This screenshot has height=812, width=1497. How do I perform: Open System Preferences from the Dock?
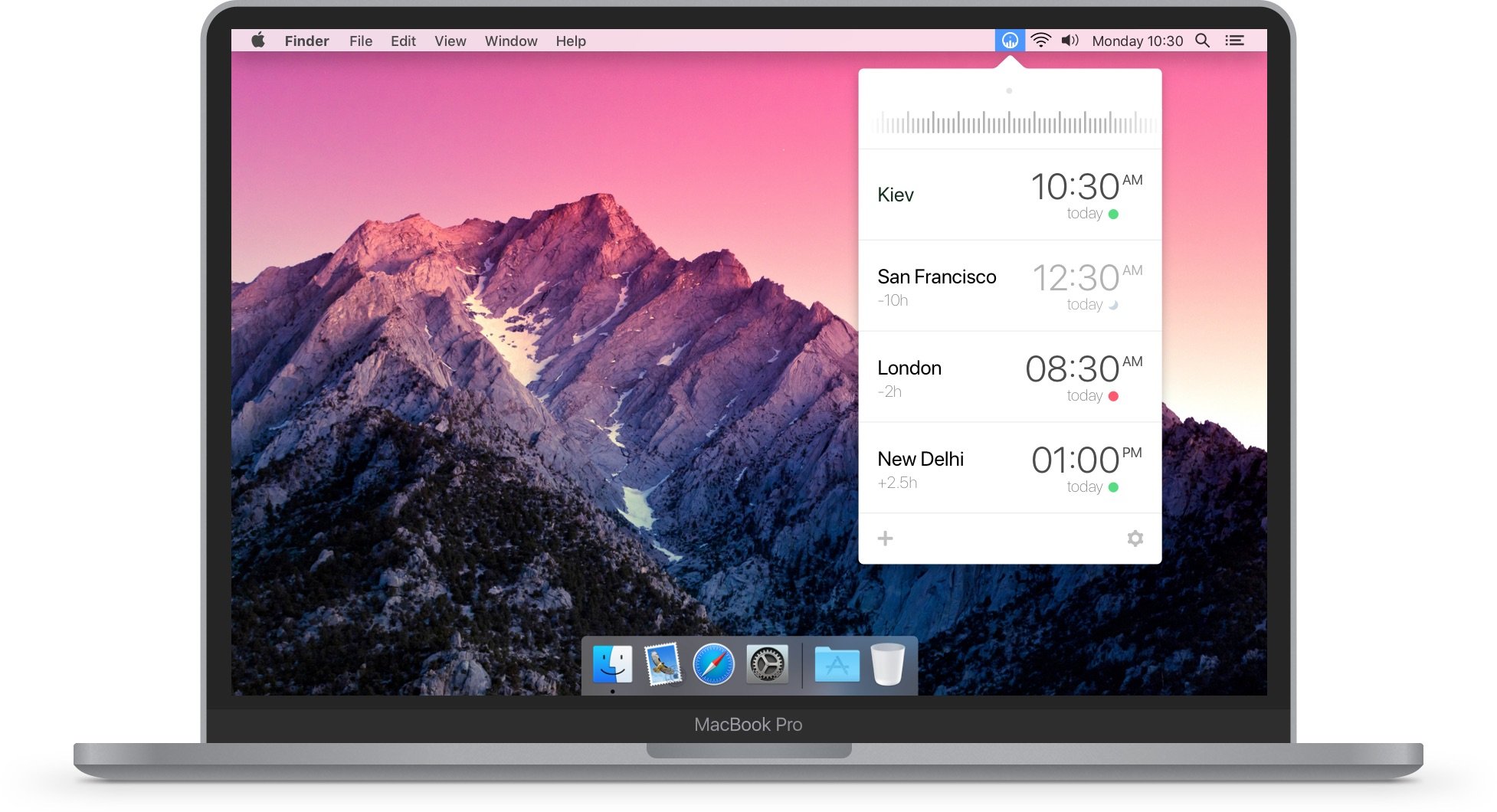[765, 663]
